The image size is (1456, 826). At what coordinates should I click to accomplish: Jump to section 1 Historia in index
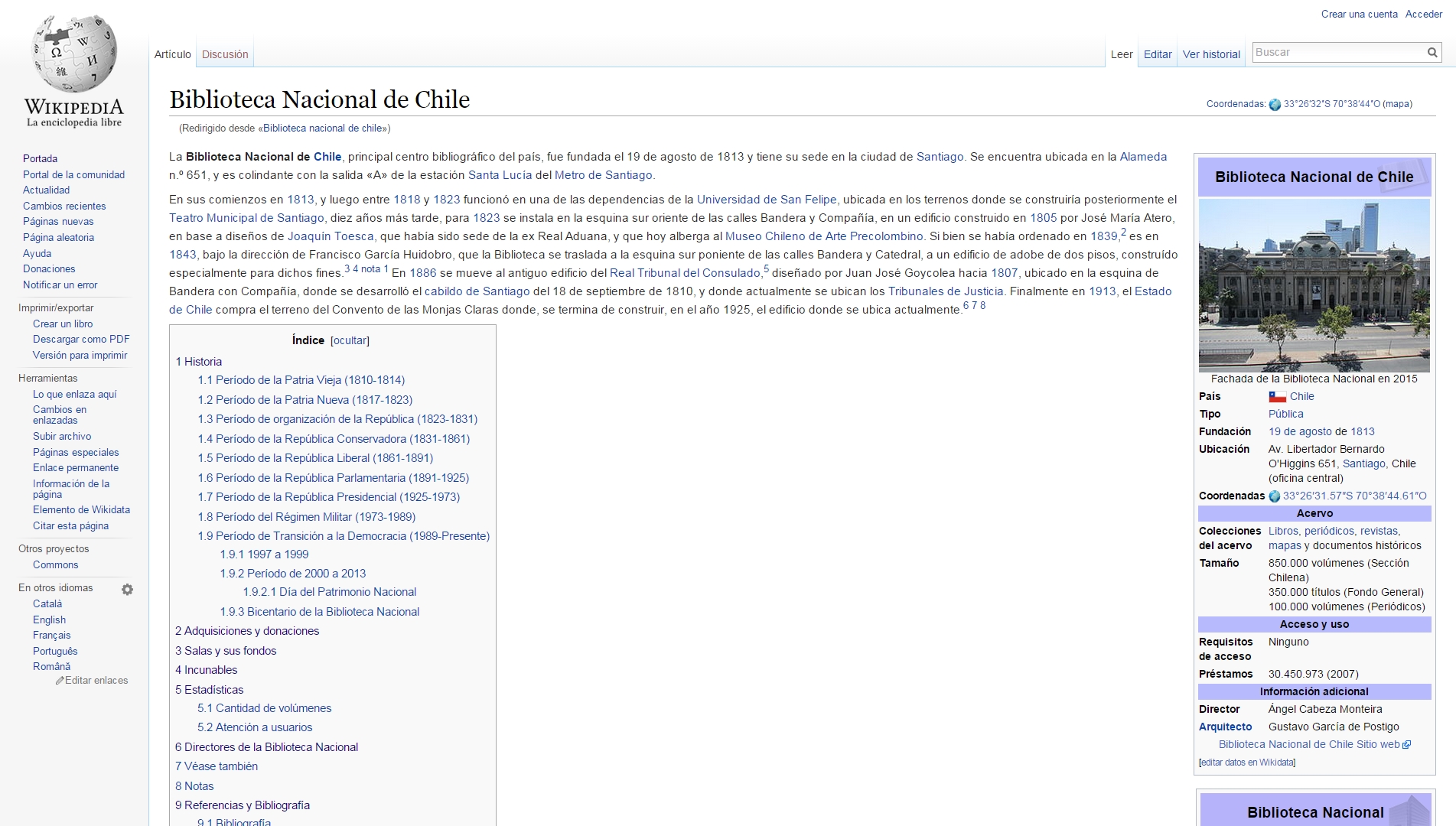tap(198, 362)
